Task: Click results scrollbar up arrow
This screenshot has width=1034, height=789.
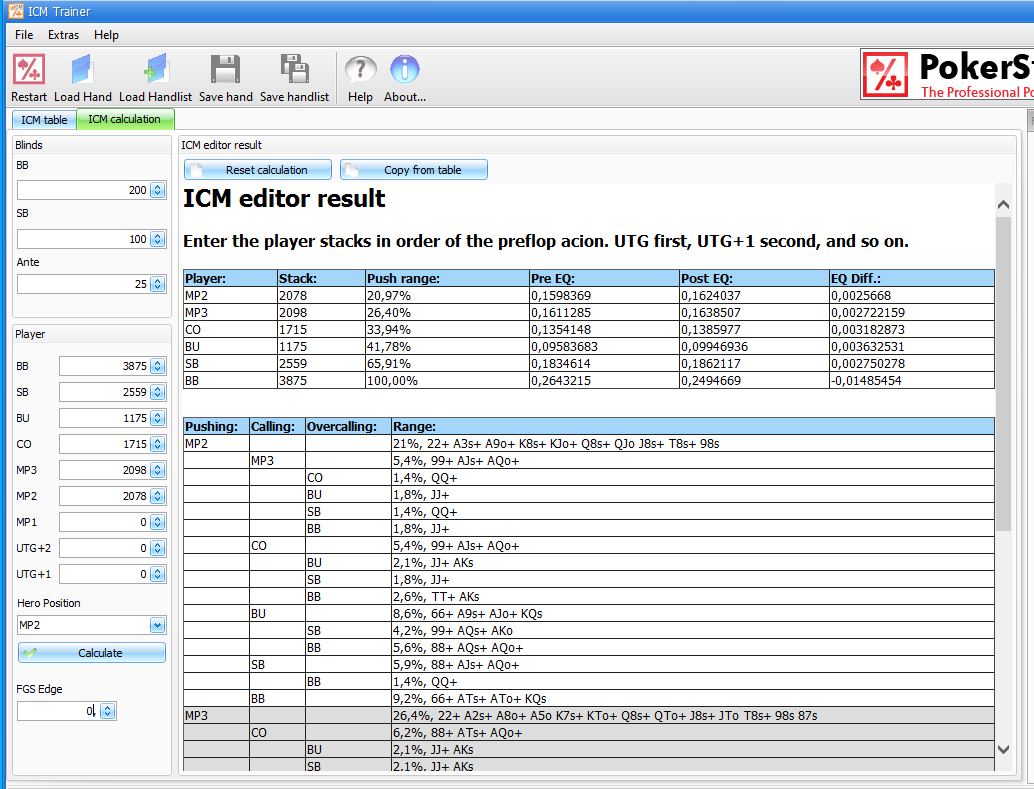Action: pos(1003,205)
